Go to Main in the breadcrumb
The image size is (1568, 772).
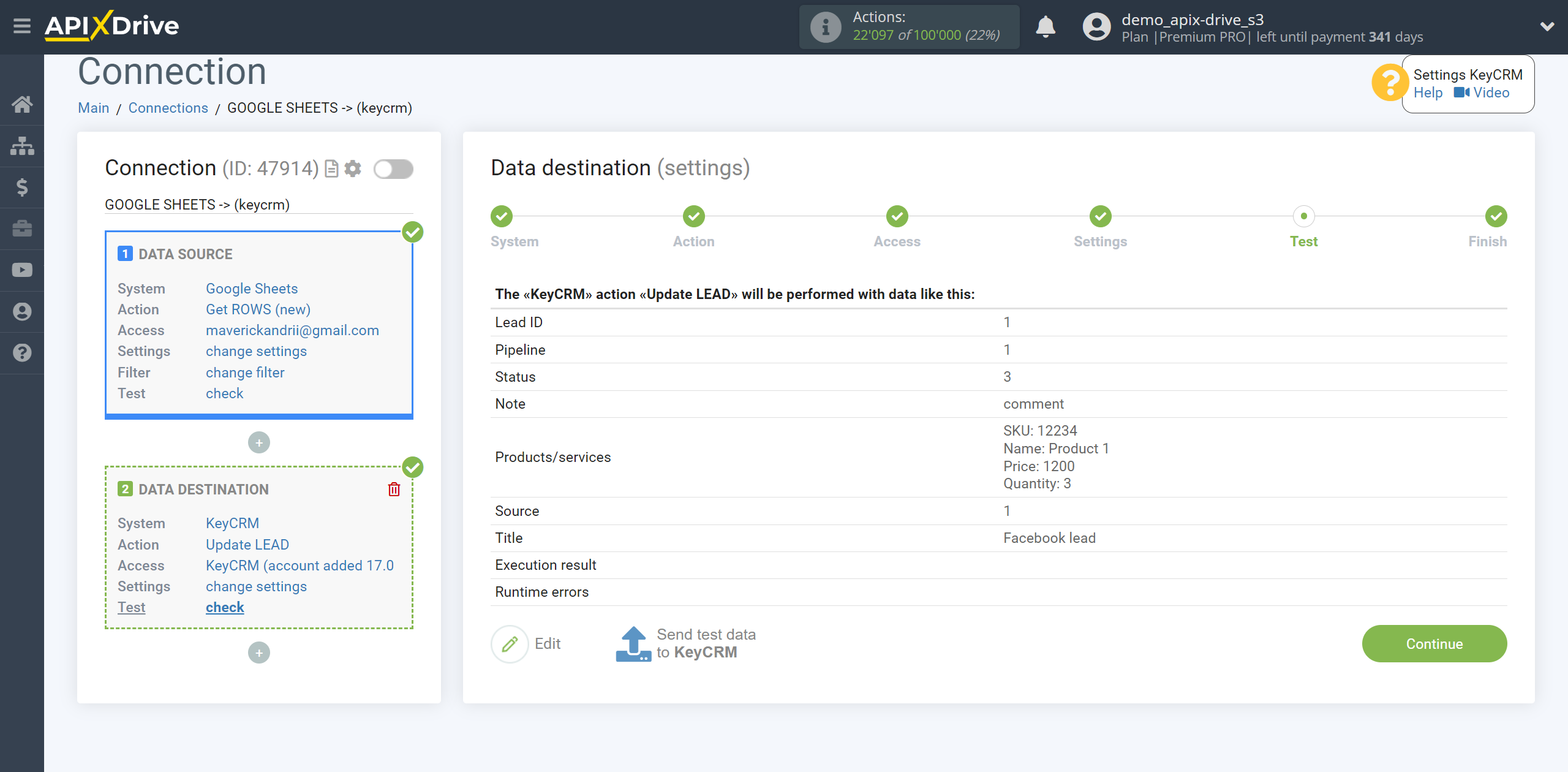coord(93,108)
